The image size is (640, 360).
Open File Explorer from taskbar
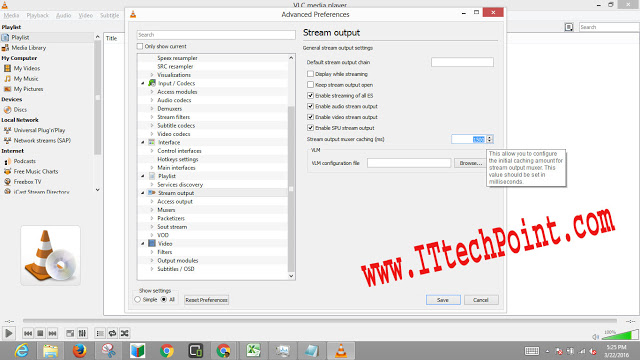51,351
